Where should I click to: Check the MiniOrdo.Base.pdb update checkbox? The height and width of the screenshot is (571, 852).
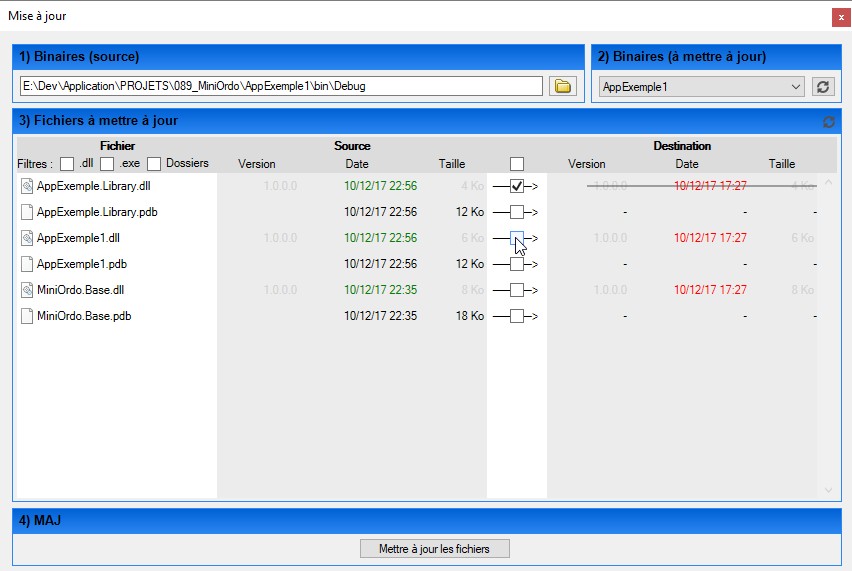(517, 316)
